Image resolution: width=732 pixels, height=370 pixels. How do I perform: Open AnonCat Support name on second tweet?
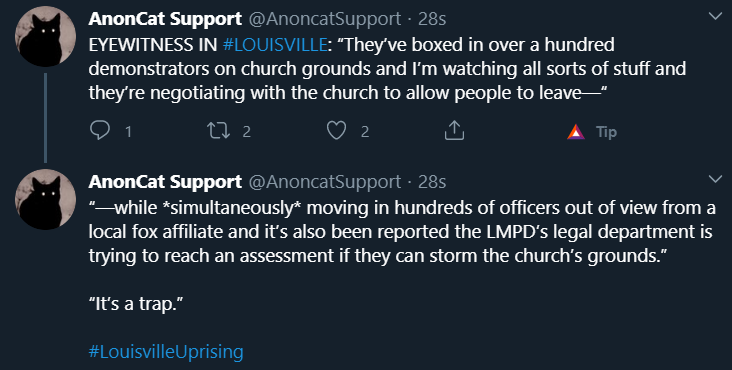coord(165,182)
